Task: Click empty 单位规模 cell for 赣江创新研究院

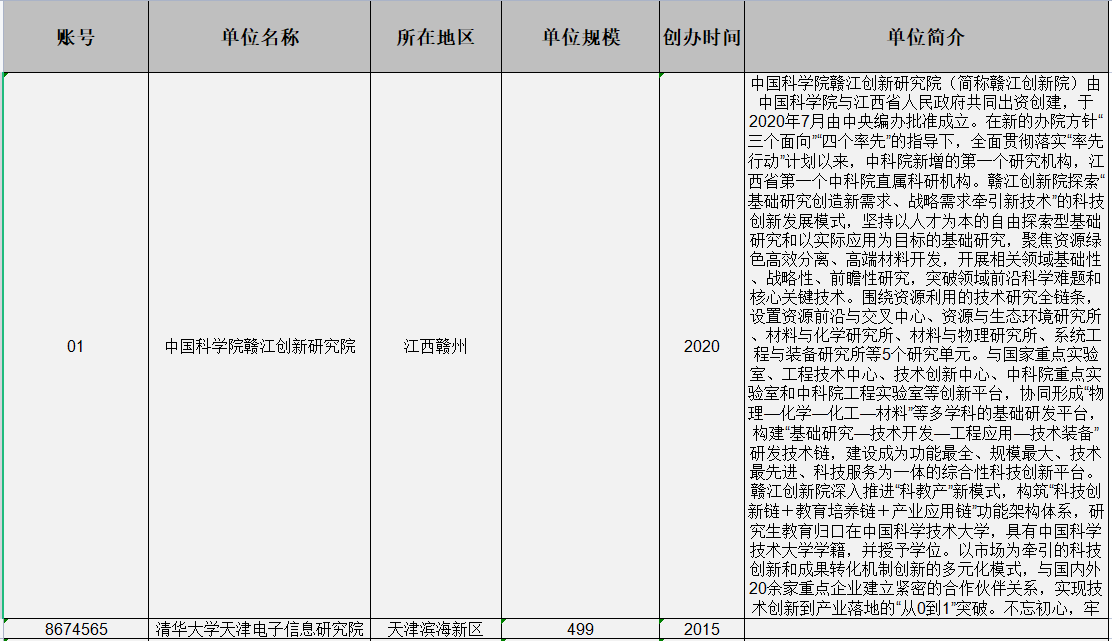Action: [x=580, y=347]
